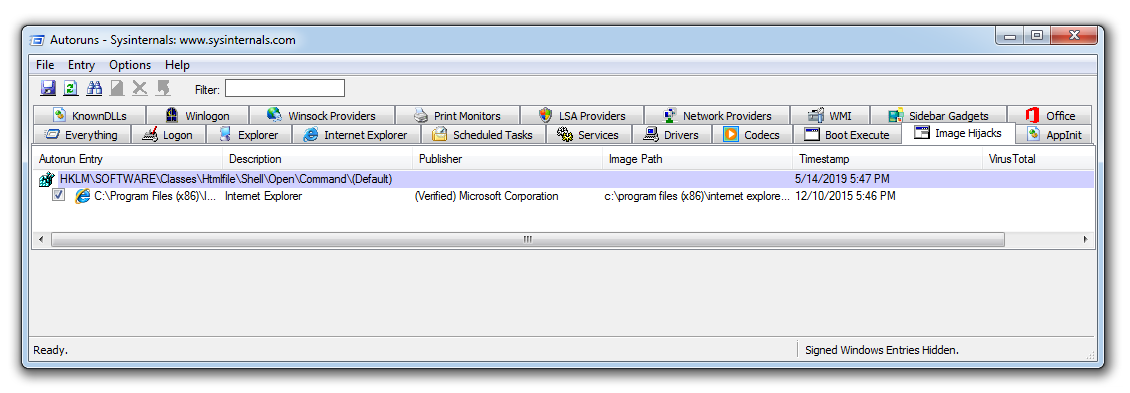1130x393 pixels.
Task: Click into the Filter text box
Action: (285, 89)
